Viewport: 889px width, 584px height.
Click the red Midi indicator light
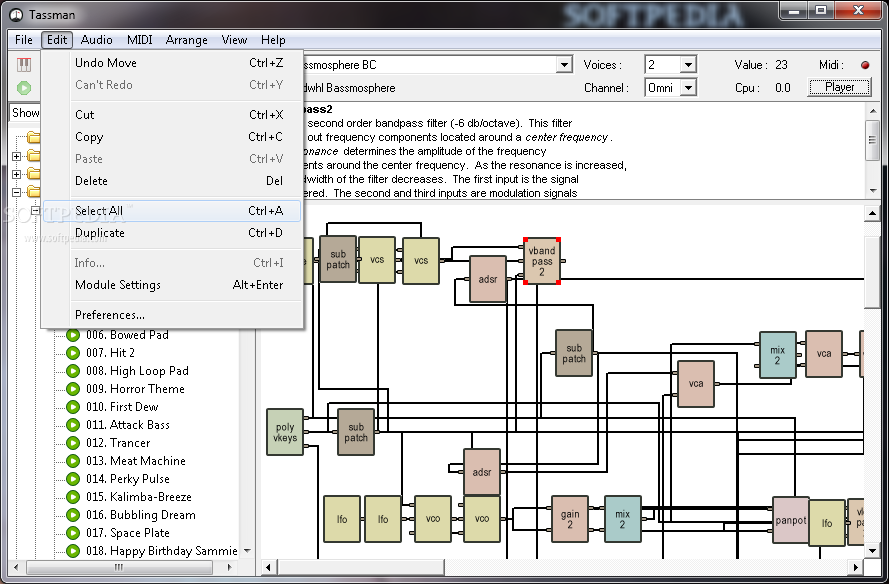(865, 65)
